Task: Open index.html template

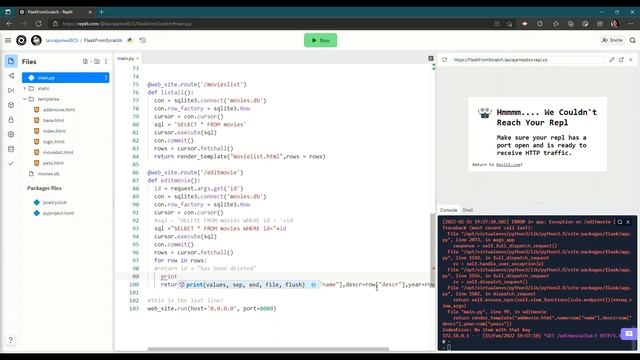Action: (54, 131)
